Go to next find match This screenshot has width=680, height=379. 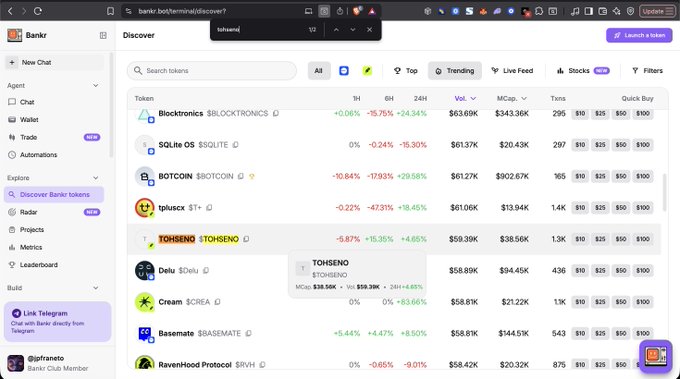pos(353,29)
